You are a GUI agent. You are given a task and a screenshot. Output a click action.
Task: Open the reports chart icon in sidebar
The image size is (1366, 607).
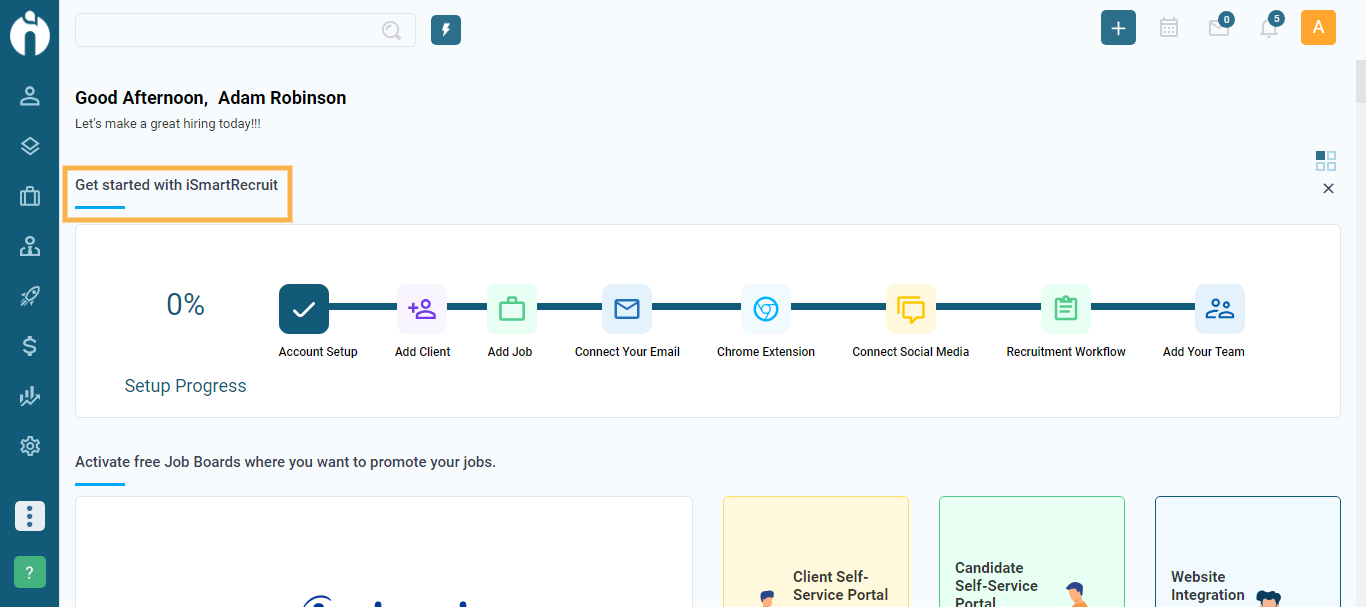click(x=30, y=396)
